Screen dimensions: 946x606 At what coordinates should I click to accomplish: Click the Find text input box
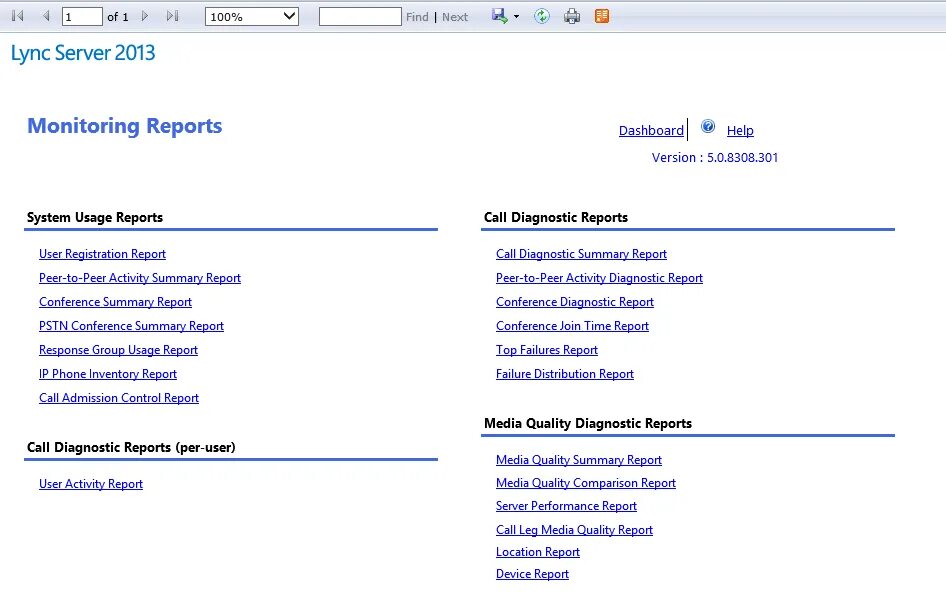[x=360, y=17]
